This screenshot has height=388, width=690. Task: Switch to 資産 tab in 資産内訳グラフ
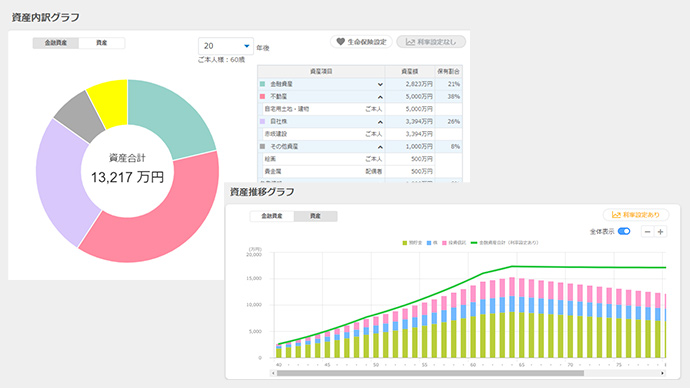coord(102,43)
